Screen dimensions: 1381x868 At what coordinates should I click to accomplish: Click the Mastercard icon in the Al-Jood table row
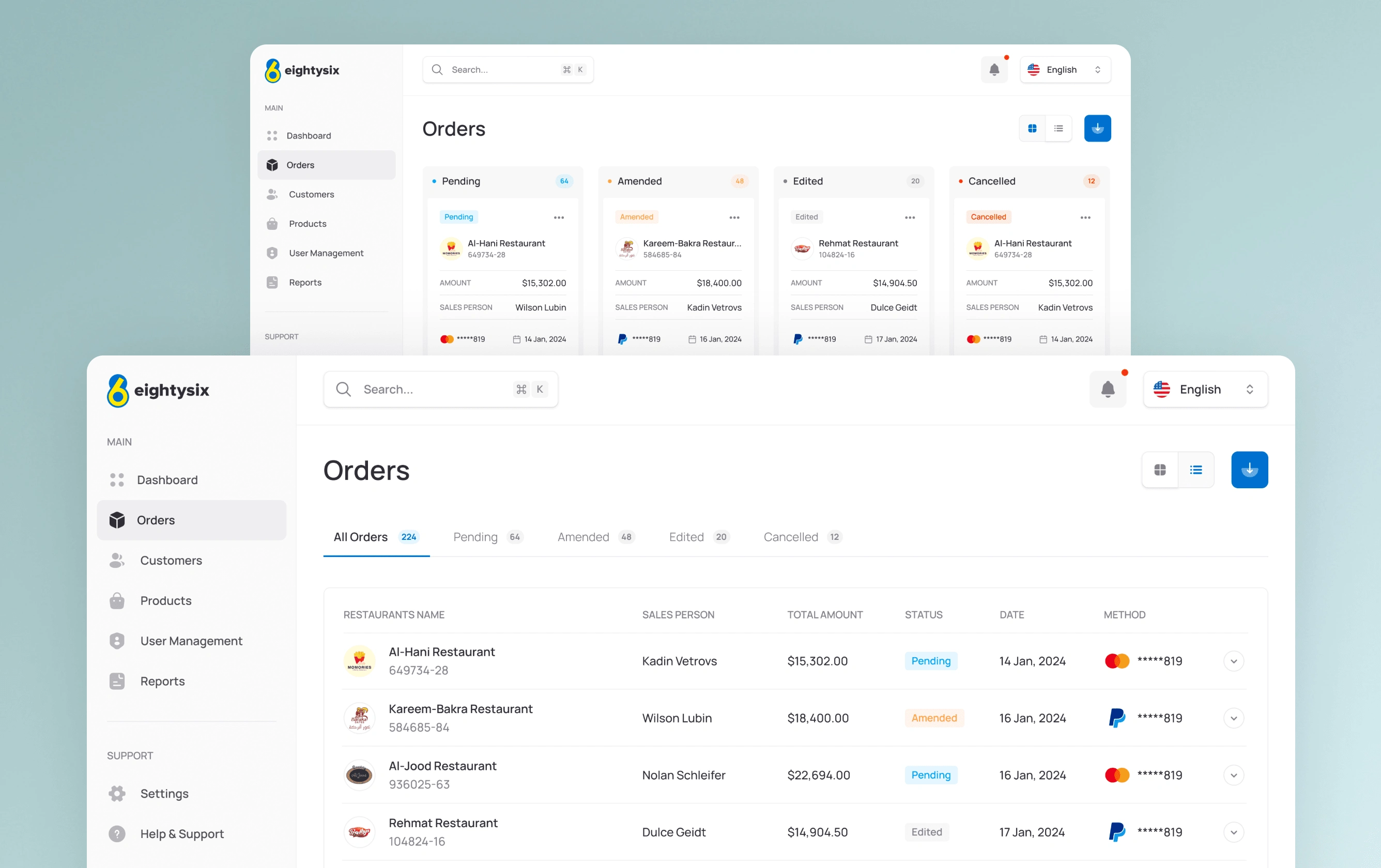1116,775
